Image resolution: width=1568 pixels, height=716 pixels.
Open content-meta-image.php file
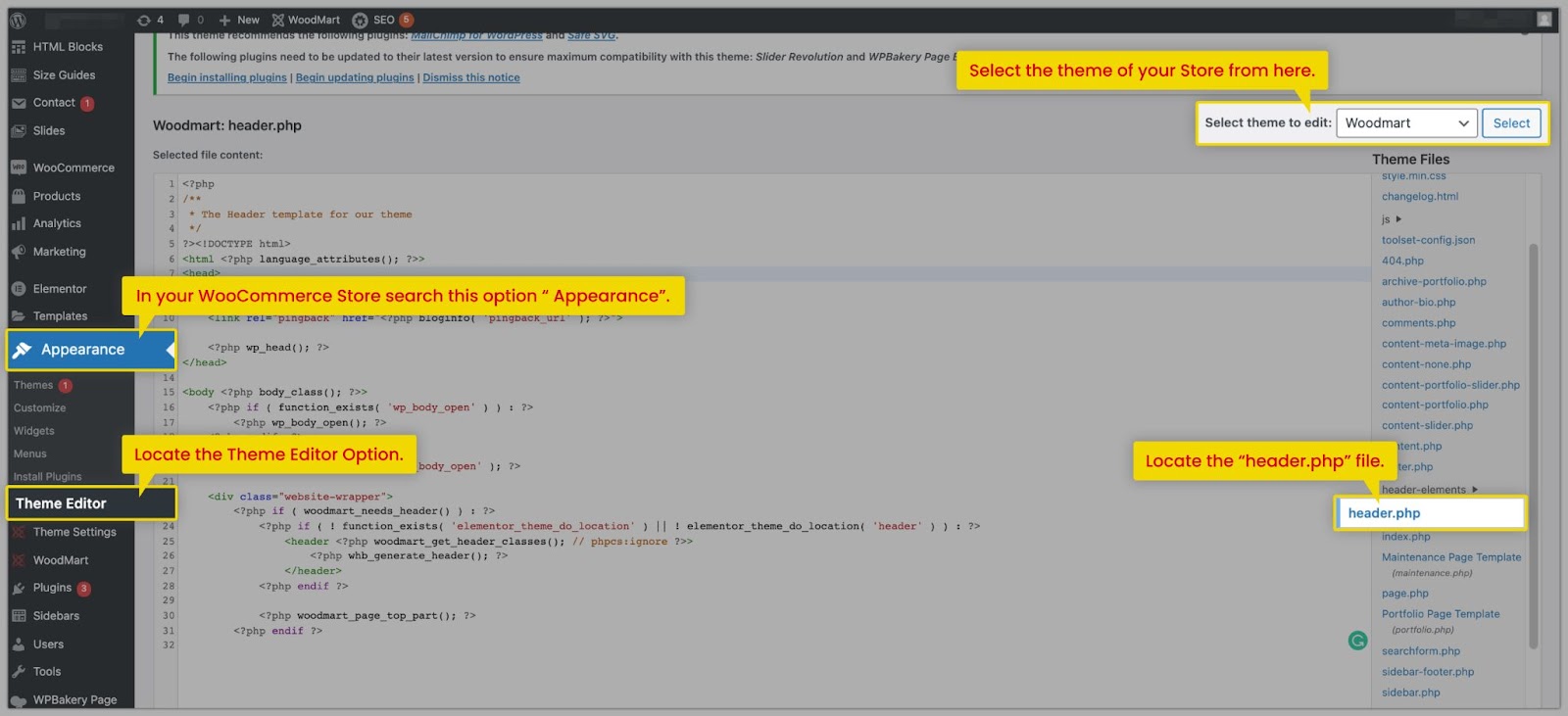[x=1444, y=344]
